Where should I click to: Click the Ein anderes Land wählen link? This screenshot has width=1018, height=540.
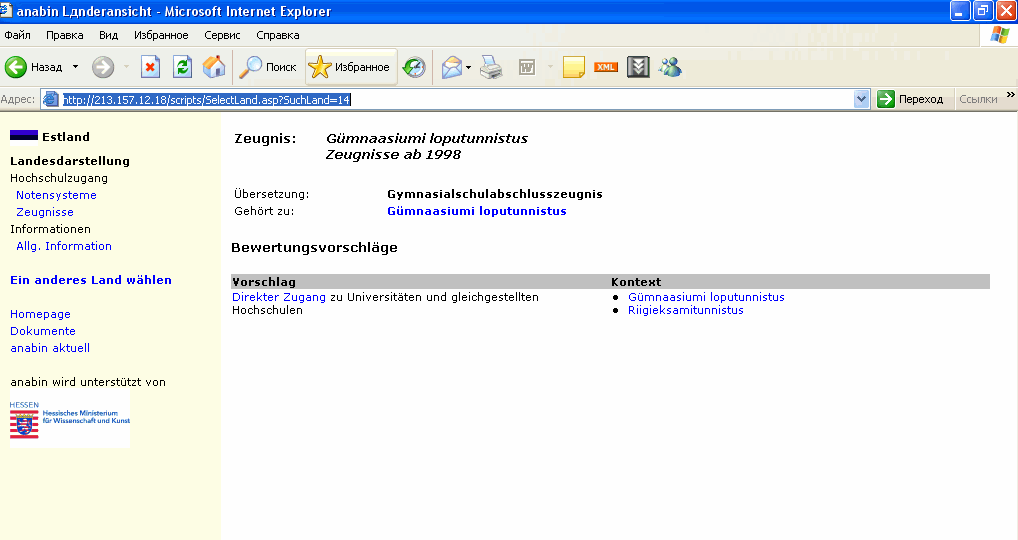[x=91, y=280]
